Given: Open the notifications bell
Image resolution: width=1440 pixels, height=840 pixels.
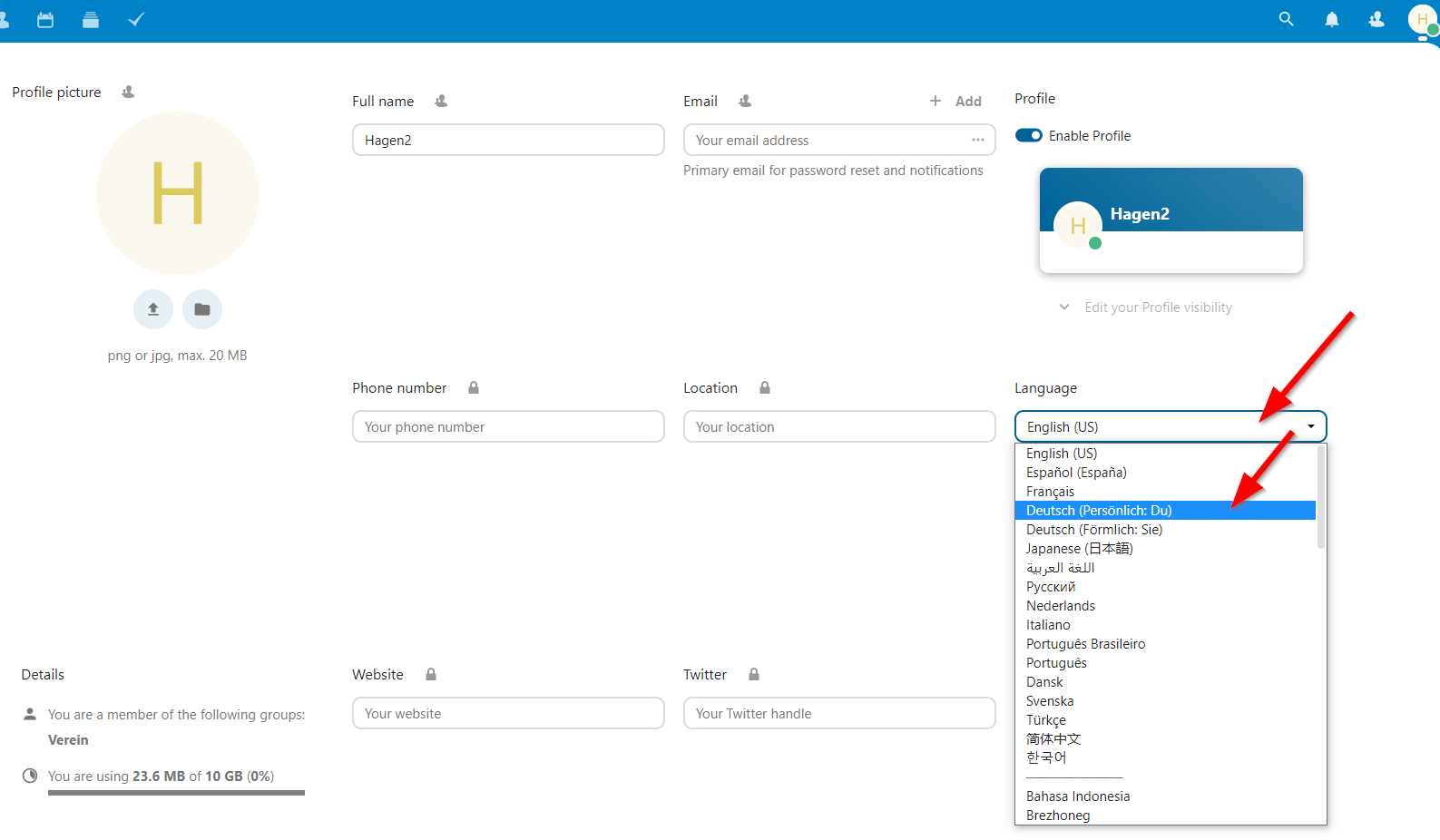Looking at the screenshot, I should 1331,19.
